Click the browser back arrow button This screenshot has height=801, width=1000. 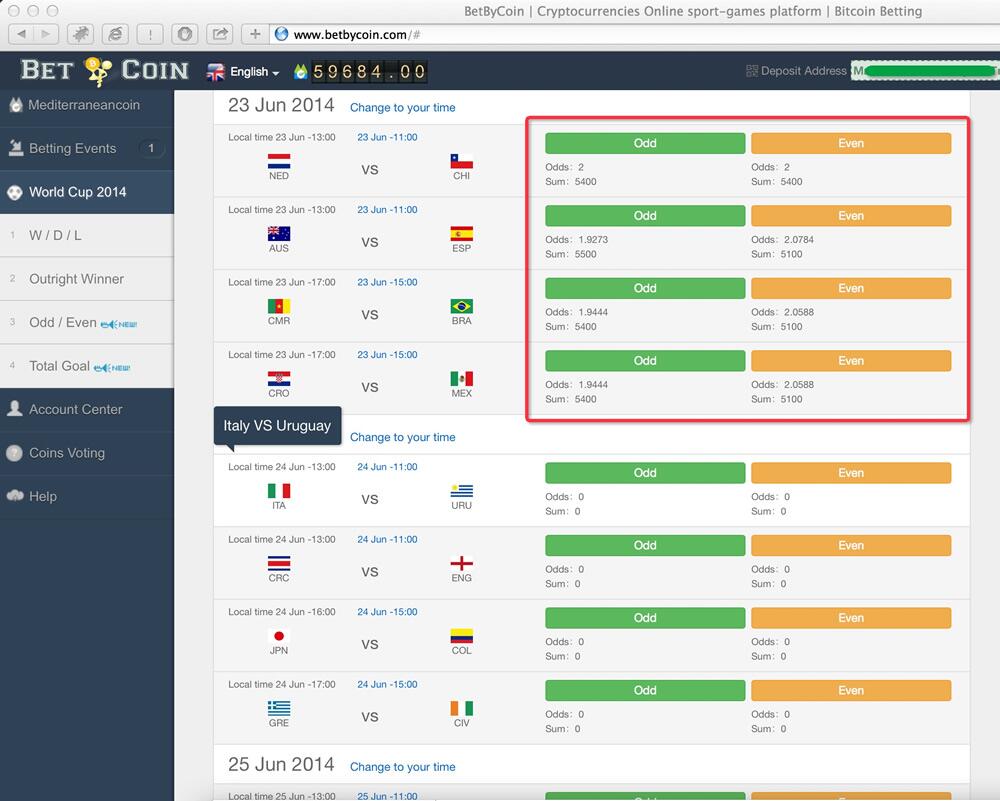tap(22, 34)
